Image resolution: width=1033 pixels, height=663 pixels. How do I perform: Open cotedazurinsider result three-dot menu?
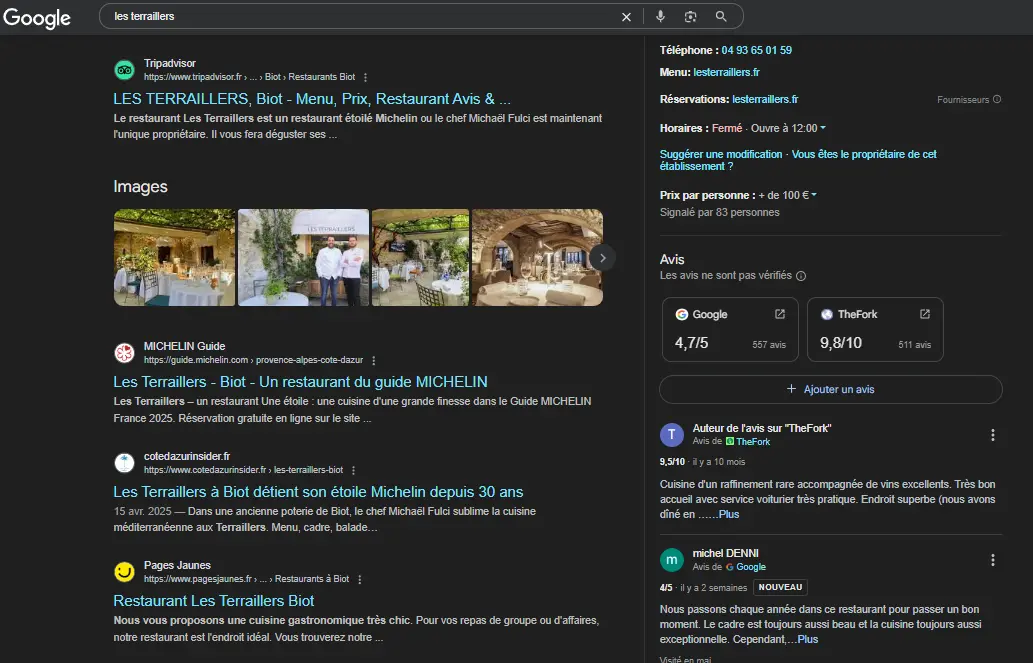click(x=354, y=471)
